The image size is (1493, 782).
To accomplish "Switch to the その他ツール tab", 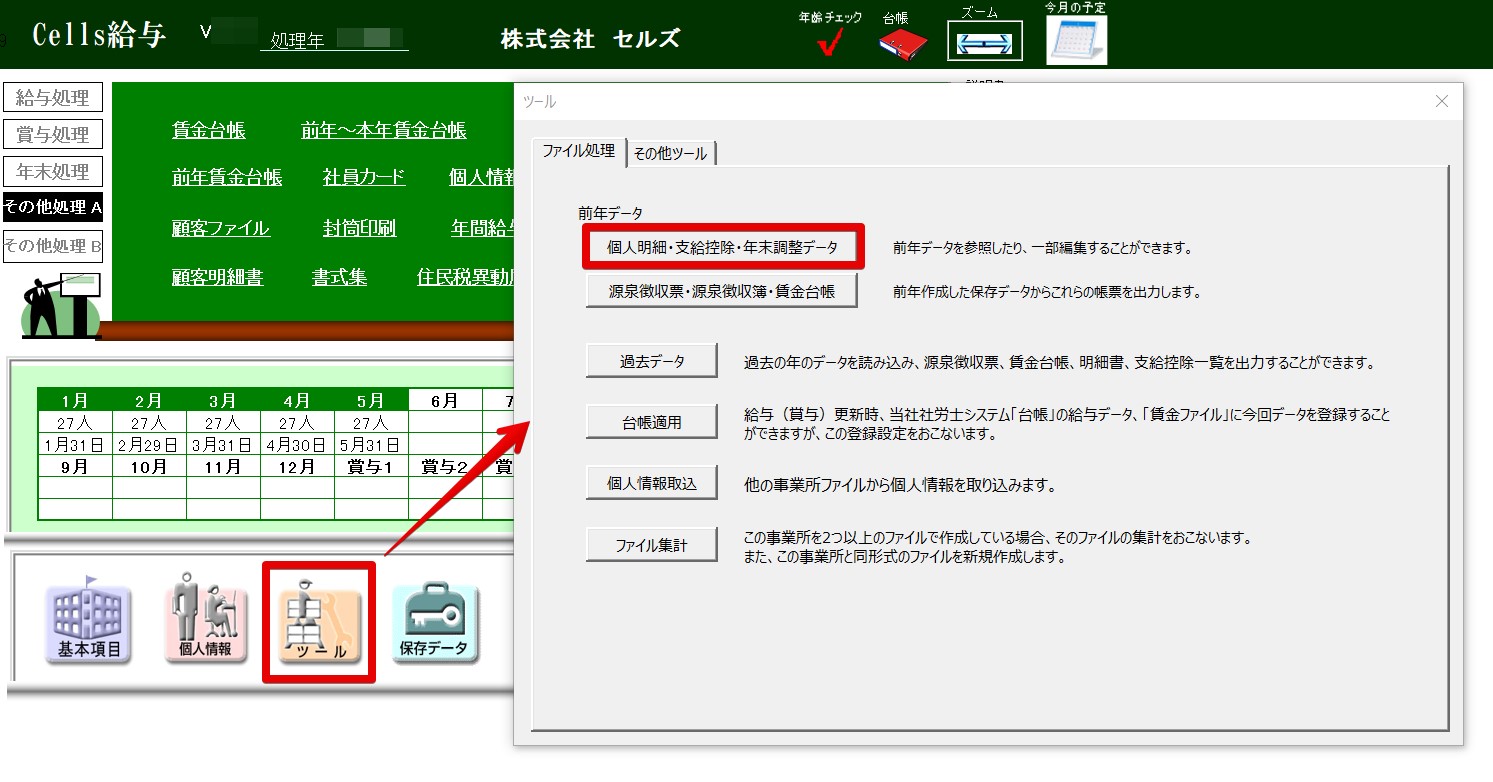I will (670, 154).
